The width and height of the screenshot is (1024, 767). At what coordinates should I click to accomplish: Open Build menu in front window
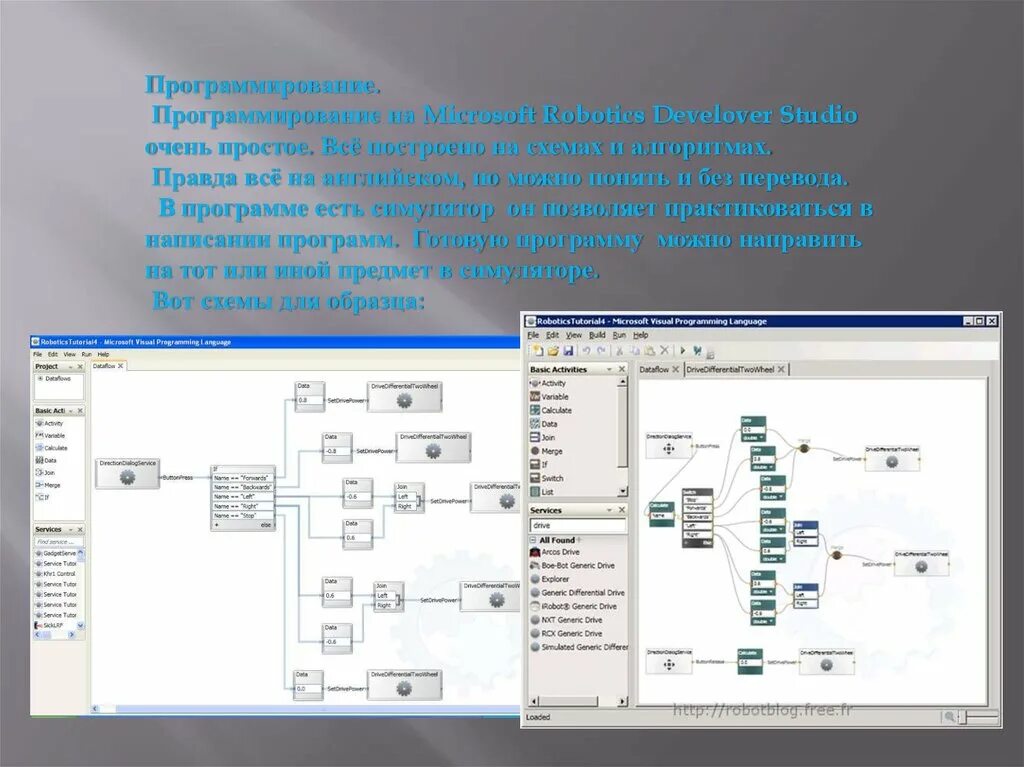[x=597, y=335]
